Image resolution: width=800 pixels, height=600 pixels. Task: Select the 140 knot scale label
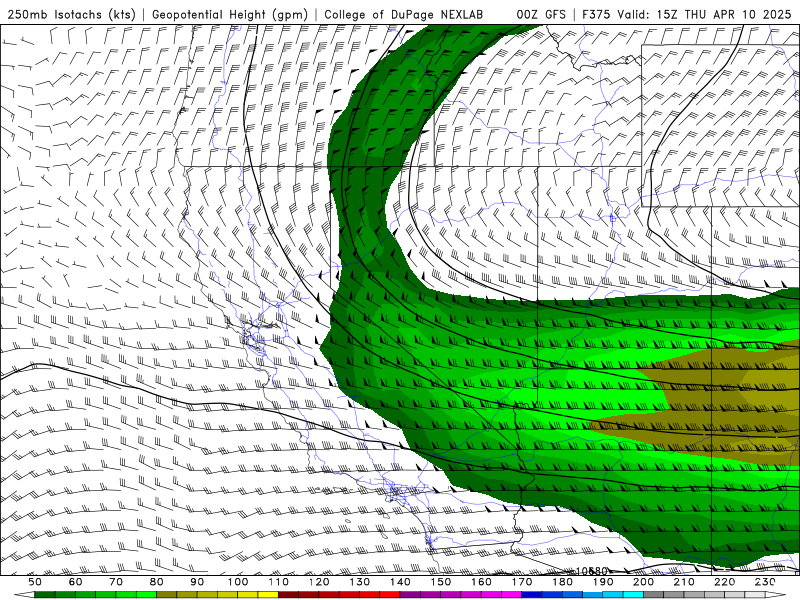(400, 582)
